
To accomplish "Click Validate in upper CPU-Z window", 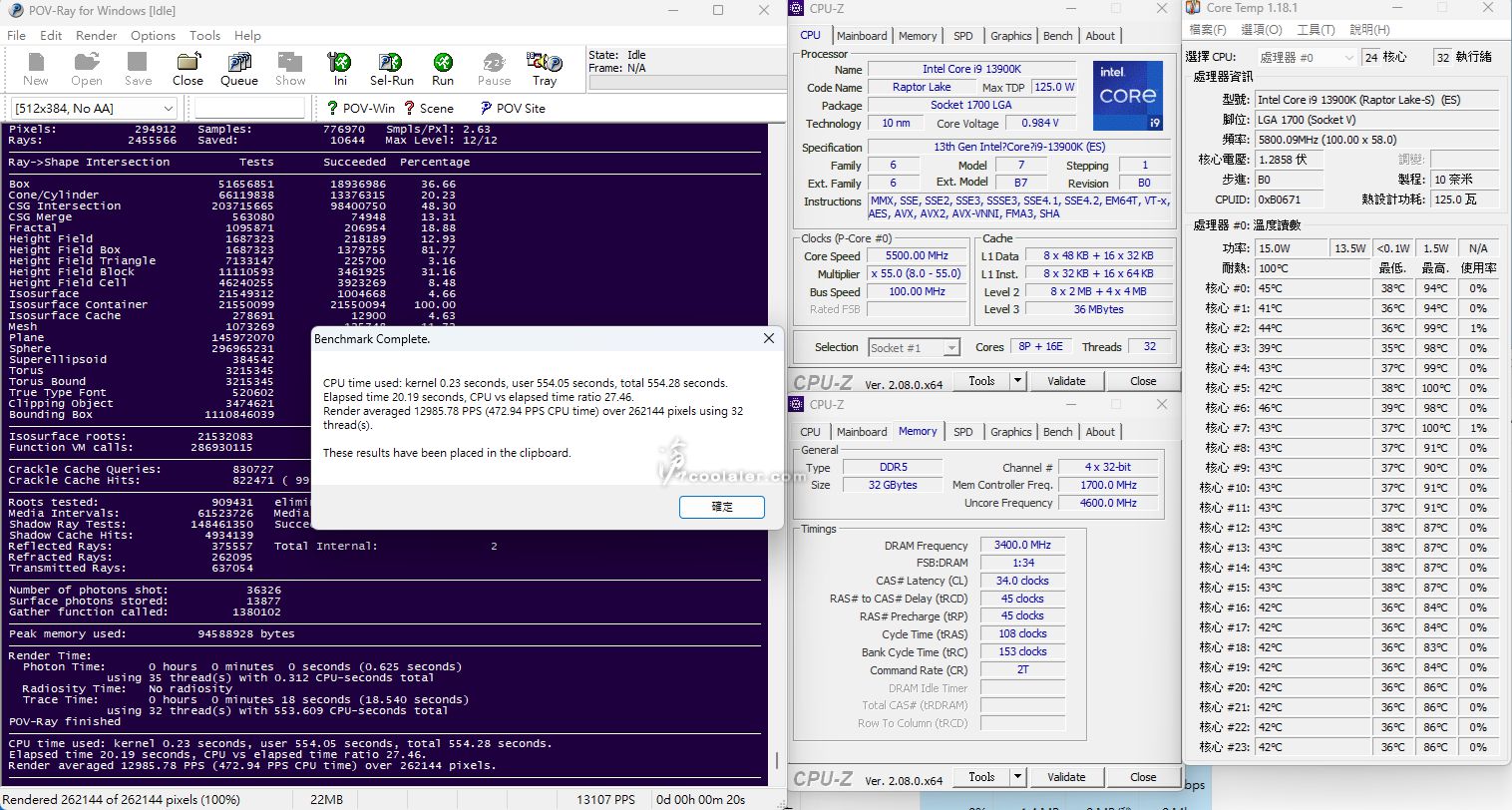I will point(1066,381).
